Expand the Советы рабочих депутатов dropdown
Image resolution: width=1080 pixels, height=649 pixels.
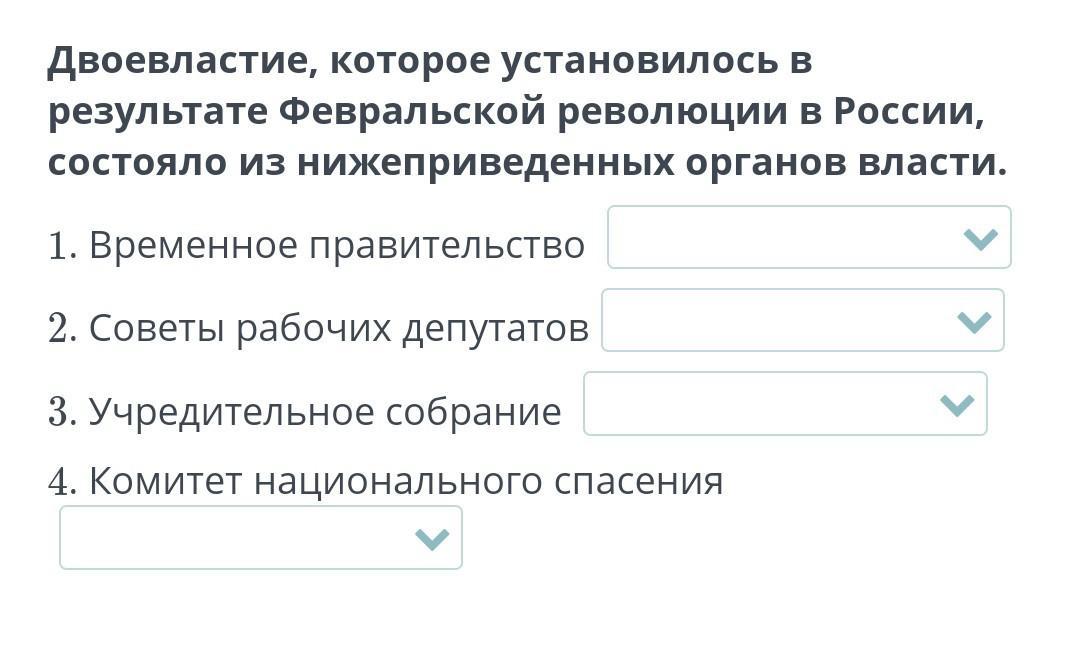(801, 321)
